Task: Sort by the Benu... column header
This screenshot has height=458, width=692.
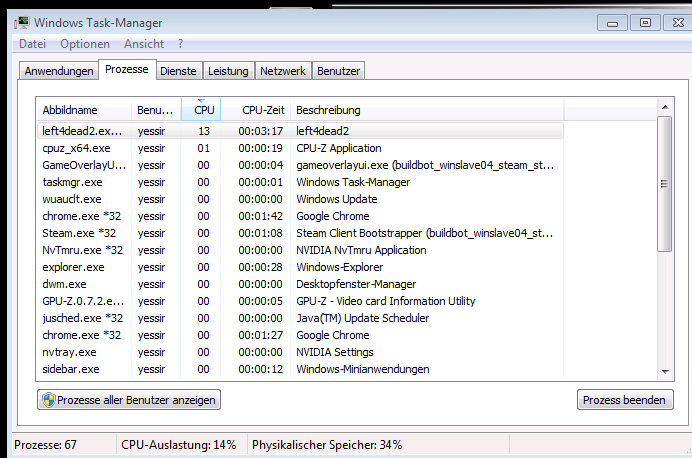Action: 156,110
